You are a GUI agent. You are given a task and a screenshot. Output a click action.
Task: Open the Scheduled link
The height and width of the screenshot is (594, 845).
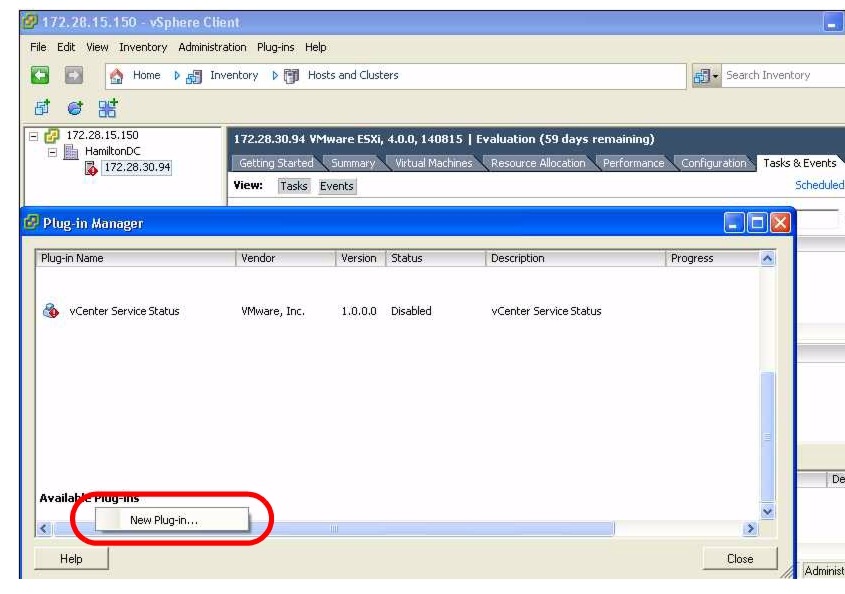click(x=819, y=185)
